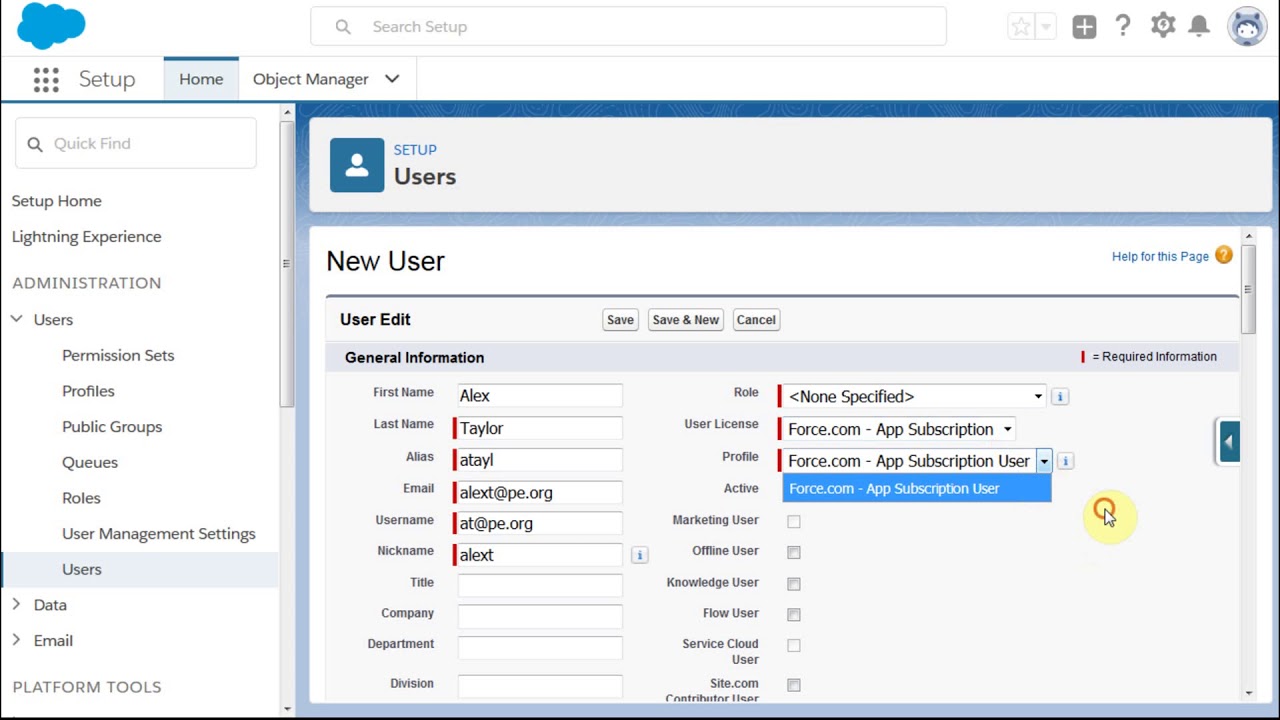The height and width of the screenshot is (720, 1280).
Task: Select Force.com - App Subscription User option
Action: [894, 489]
